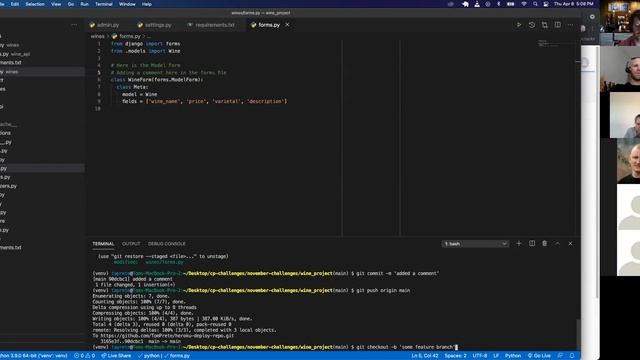This screenshot has width=640, height=360.
Task: Open notifications bell in status bar
Action: click(x=572, y=356)
